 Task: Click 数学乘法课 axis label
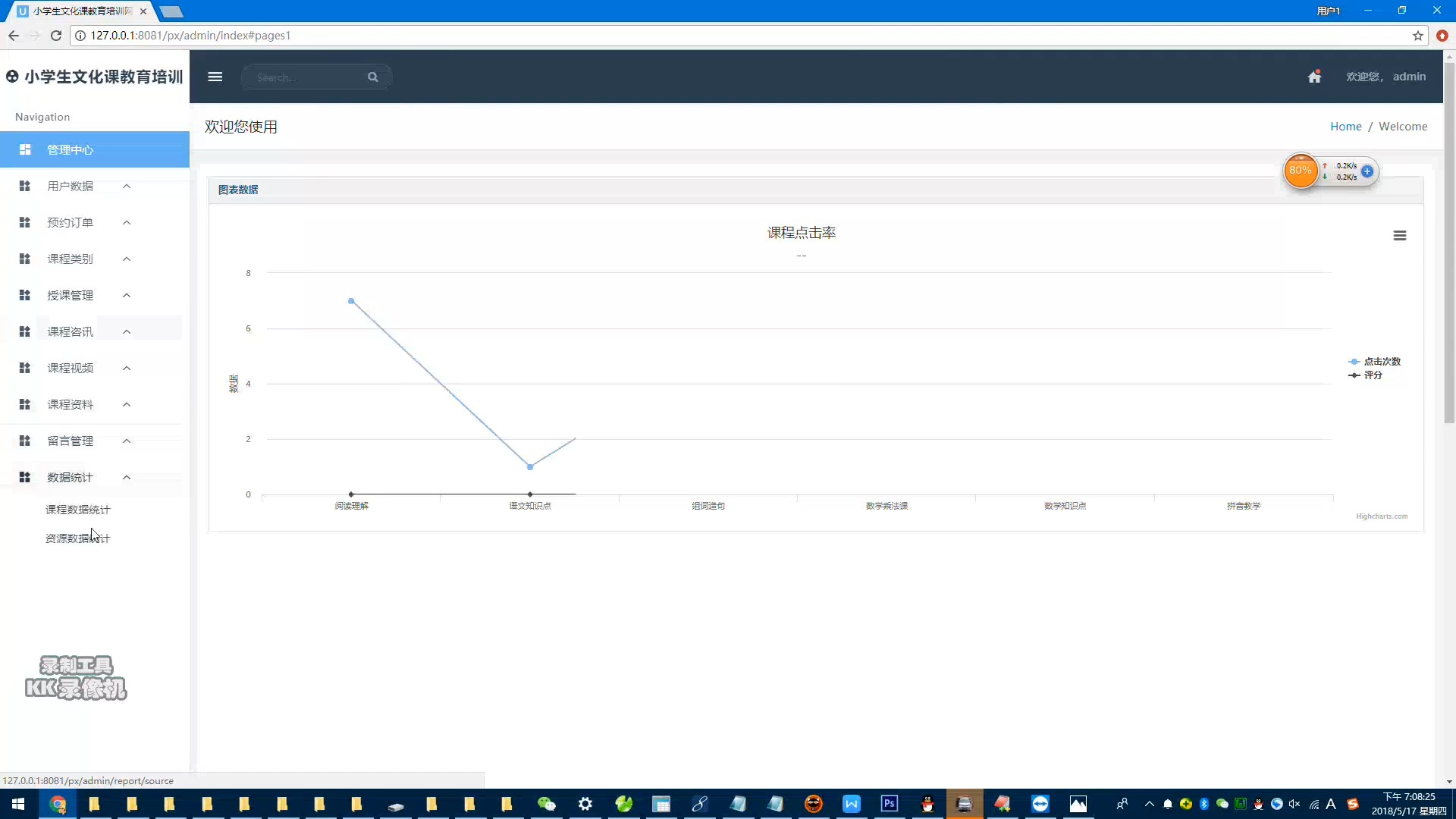pos(886,506)
